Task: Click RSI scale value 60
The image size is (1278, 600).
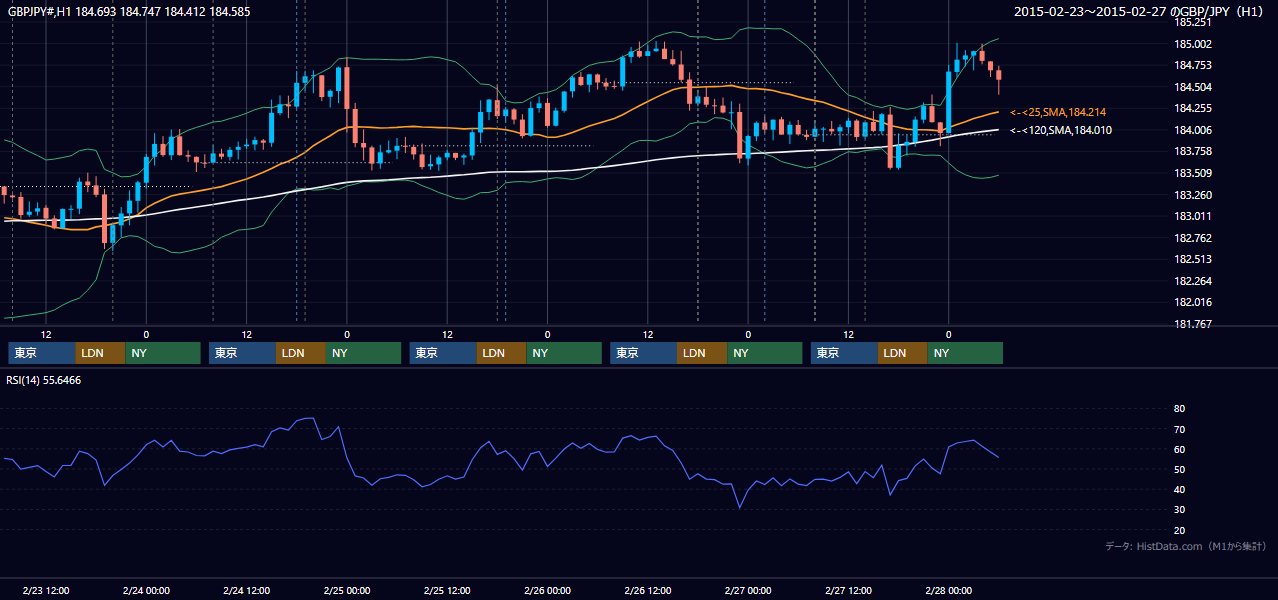Action: pos(1180,449)
